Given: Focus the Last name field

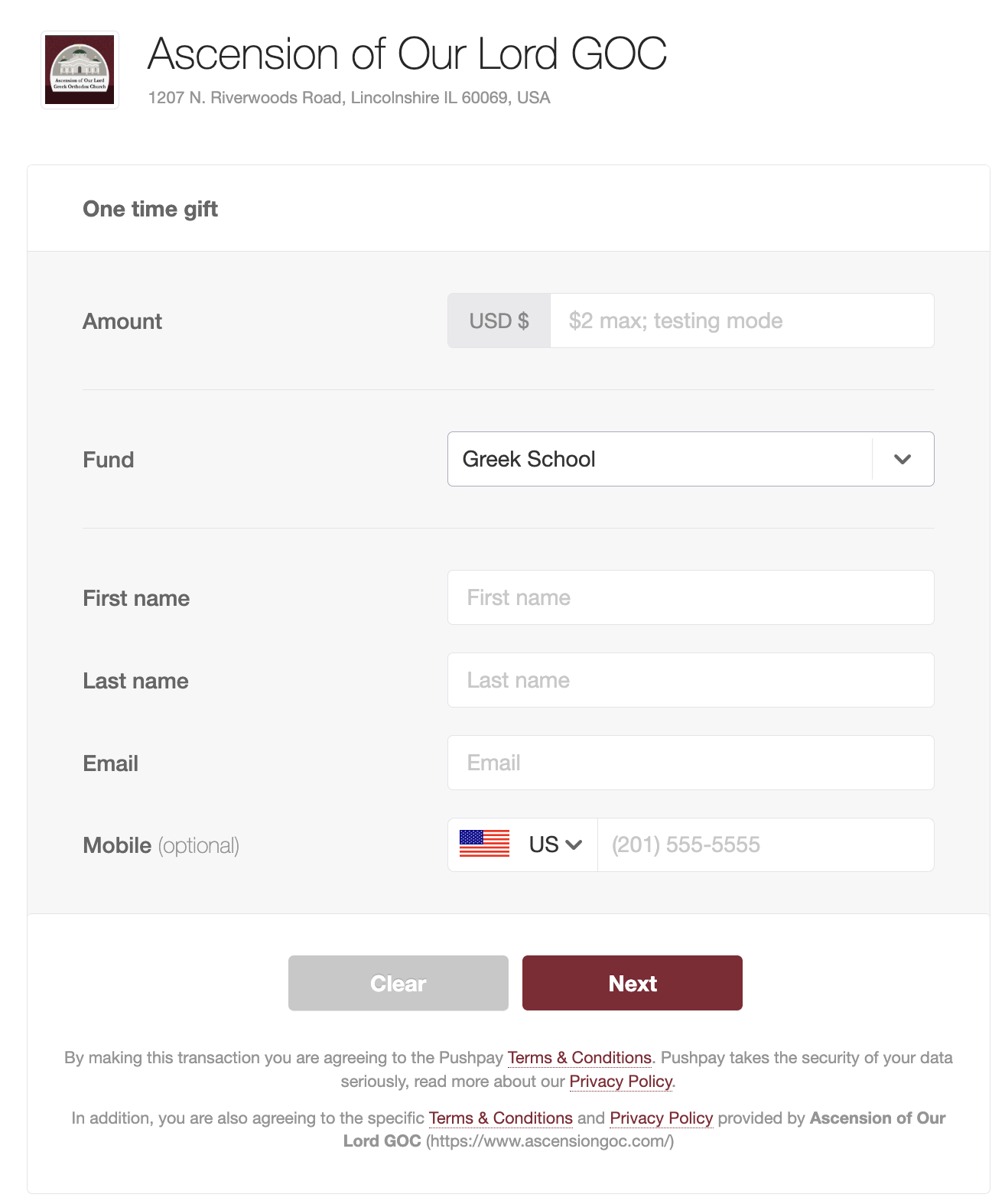Looking at the screenshot, I should pyautogui.click(x=691, y=680).
